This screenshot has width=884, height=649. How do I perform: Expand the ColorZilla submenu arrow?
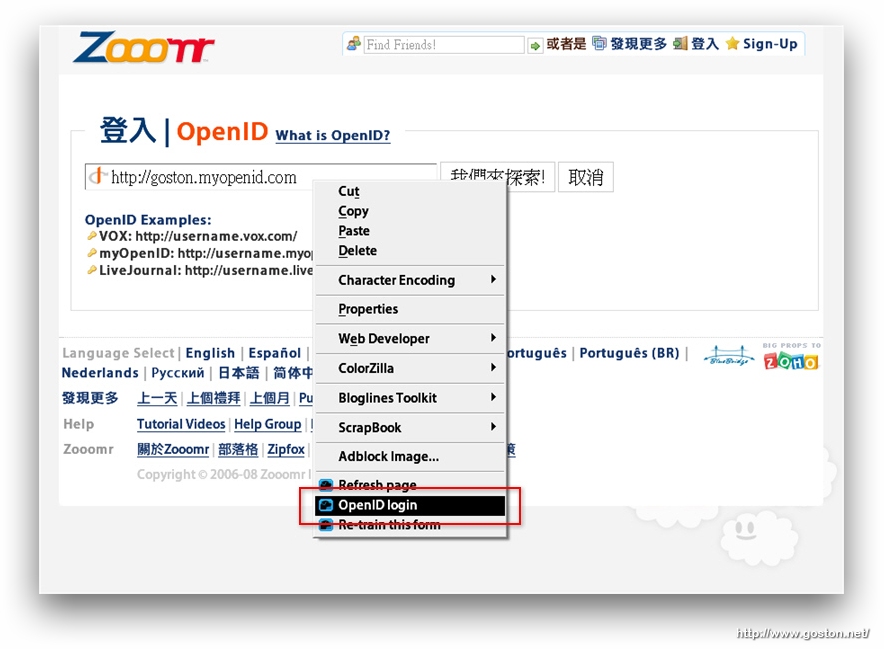(493, 367)
